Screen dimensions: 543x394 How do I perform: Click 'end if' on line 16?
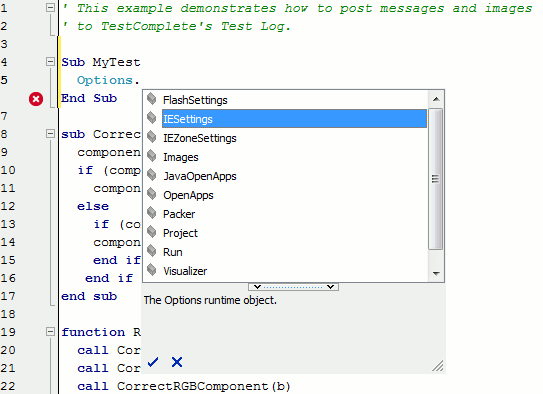[109, 278]
